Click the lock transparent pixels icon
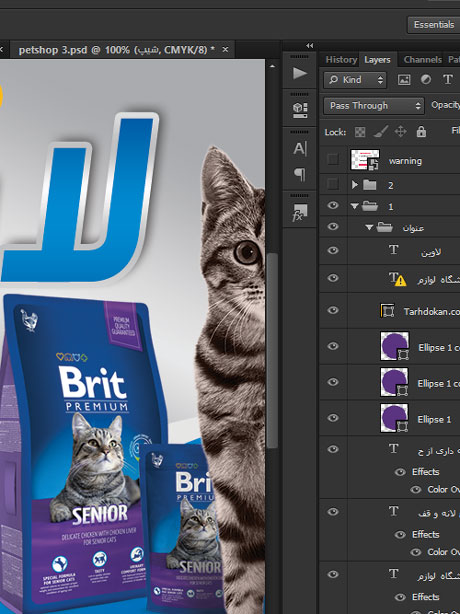Viewport: 460px width, 614px height. 360,132
